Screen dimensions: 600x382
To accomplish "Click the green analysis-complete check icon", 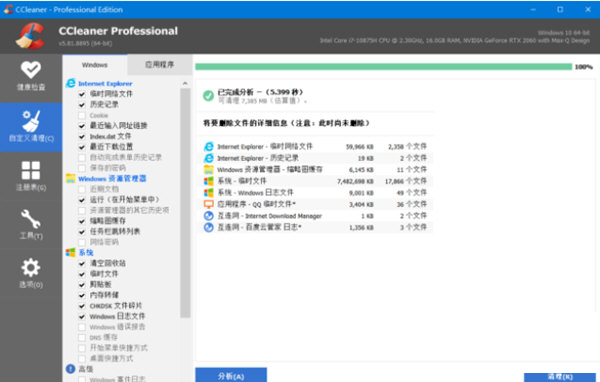I will pos(208,96).
